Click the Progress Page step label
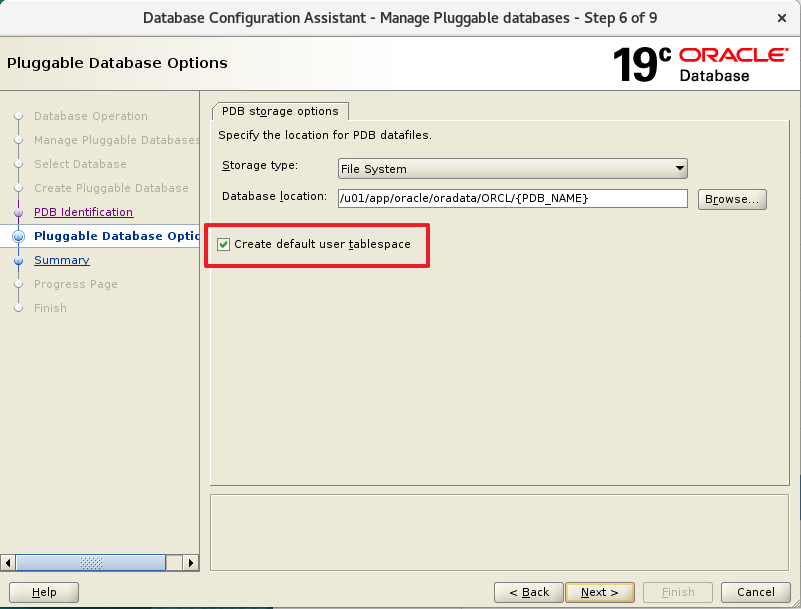Screen dimensions: 801x609 [x=76, y=284]
